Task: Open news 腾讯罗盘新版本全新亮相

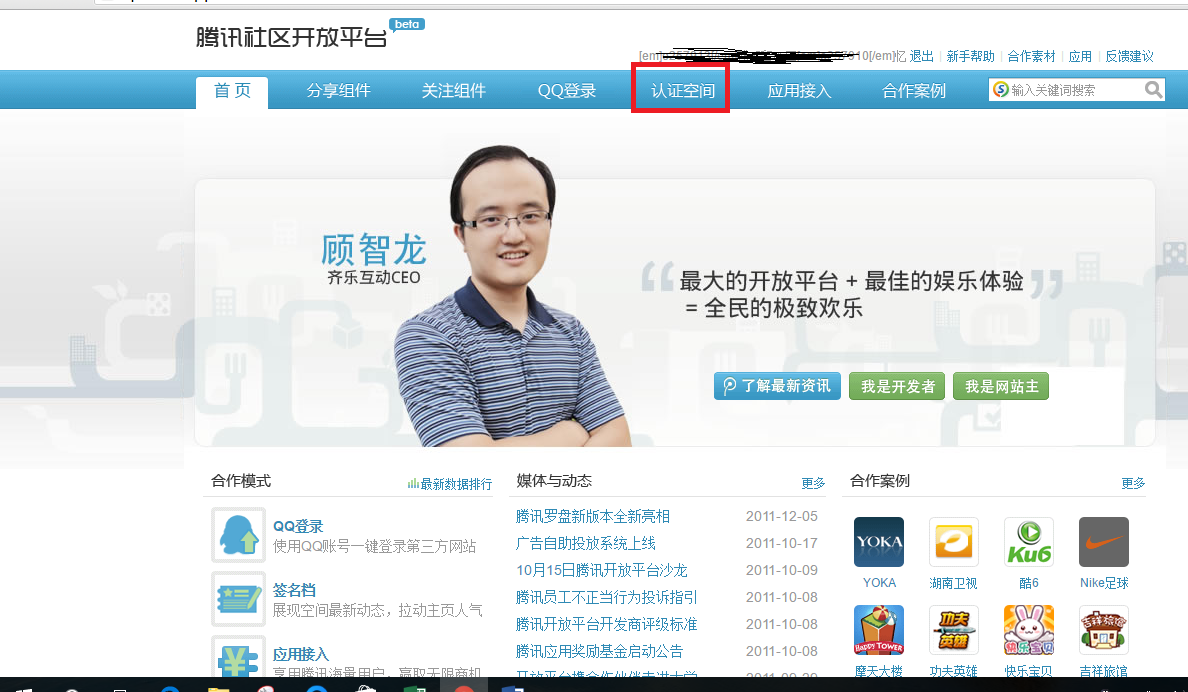Action: [592, 516]
